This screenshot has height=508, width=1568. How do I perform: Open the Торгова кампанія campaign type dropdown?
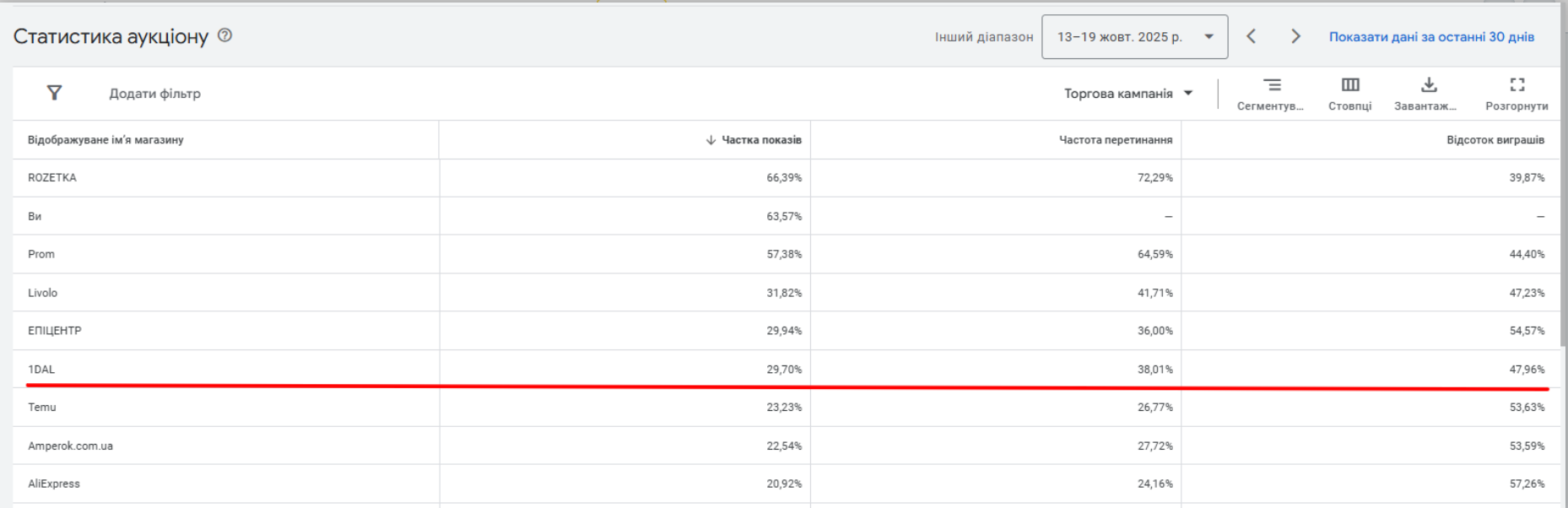click(1128, 94)
